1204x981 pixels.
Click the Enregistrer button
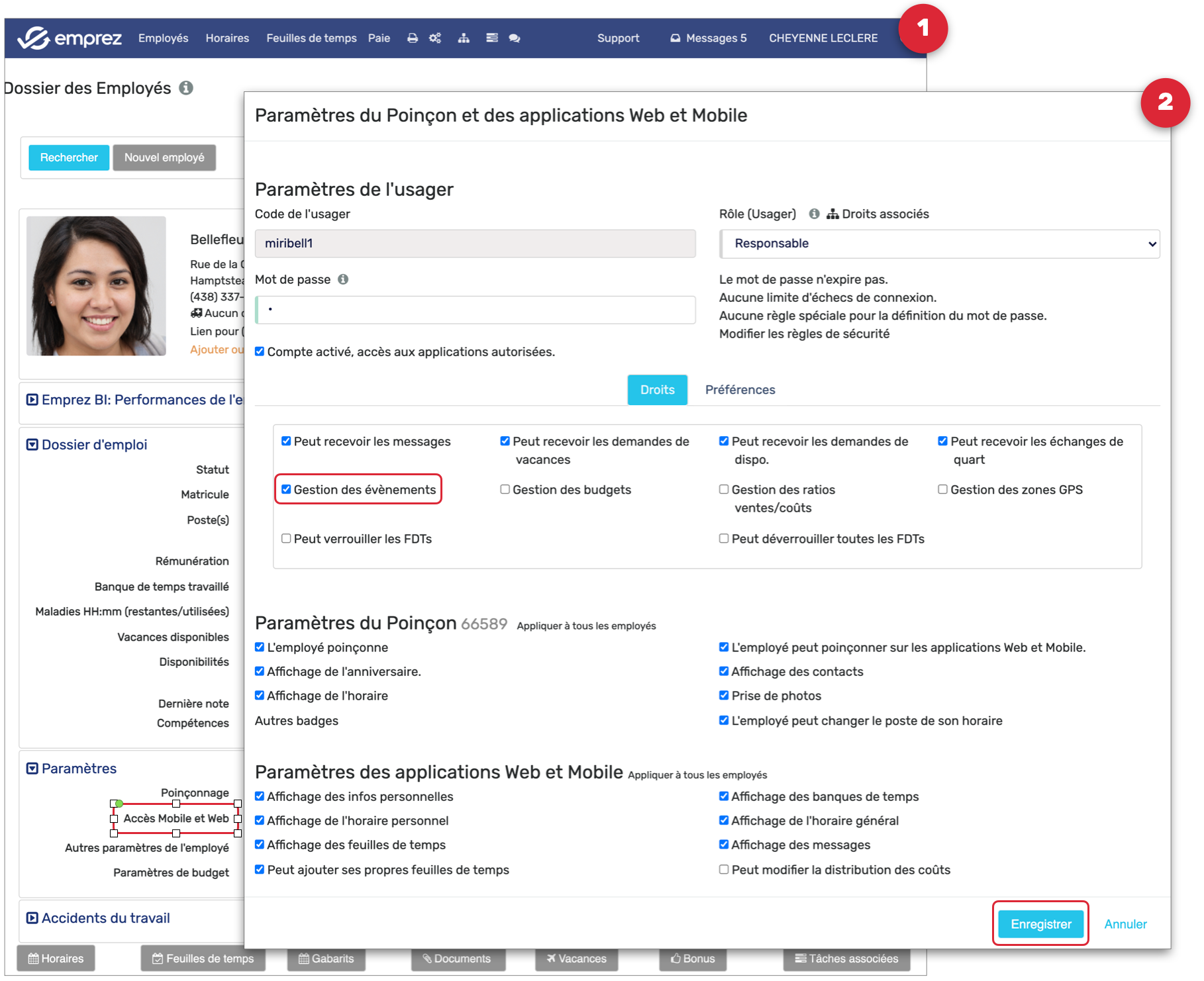[1040, 924]
